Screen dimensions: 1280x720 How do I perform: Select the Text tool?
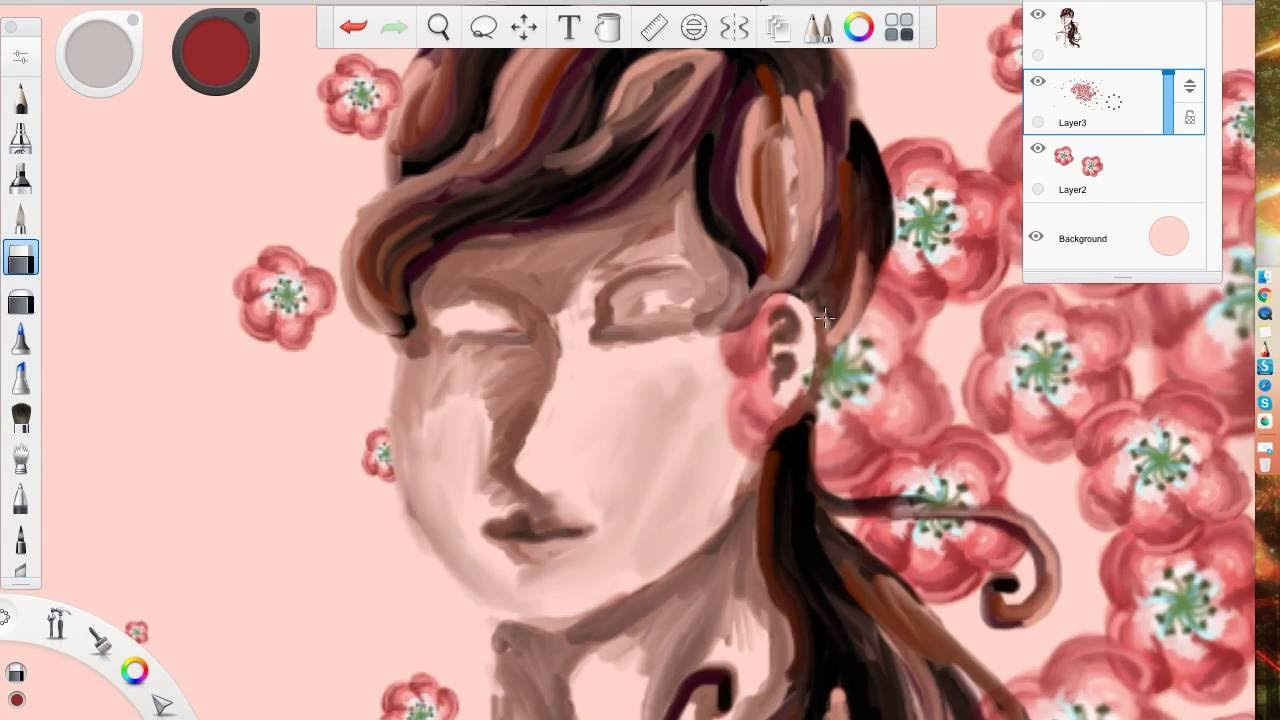pos(569,28)
